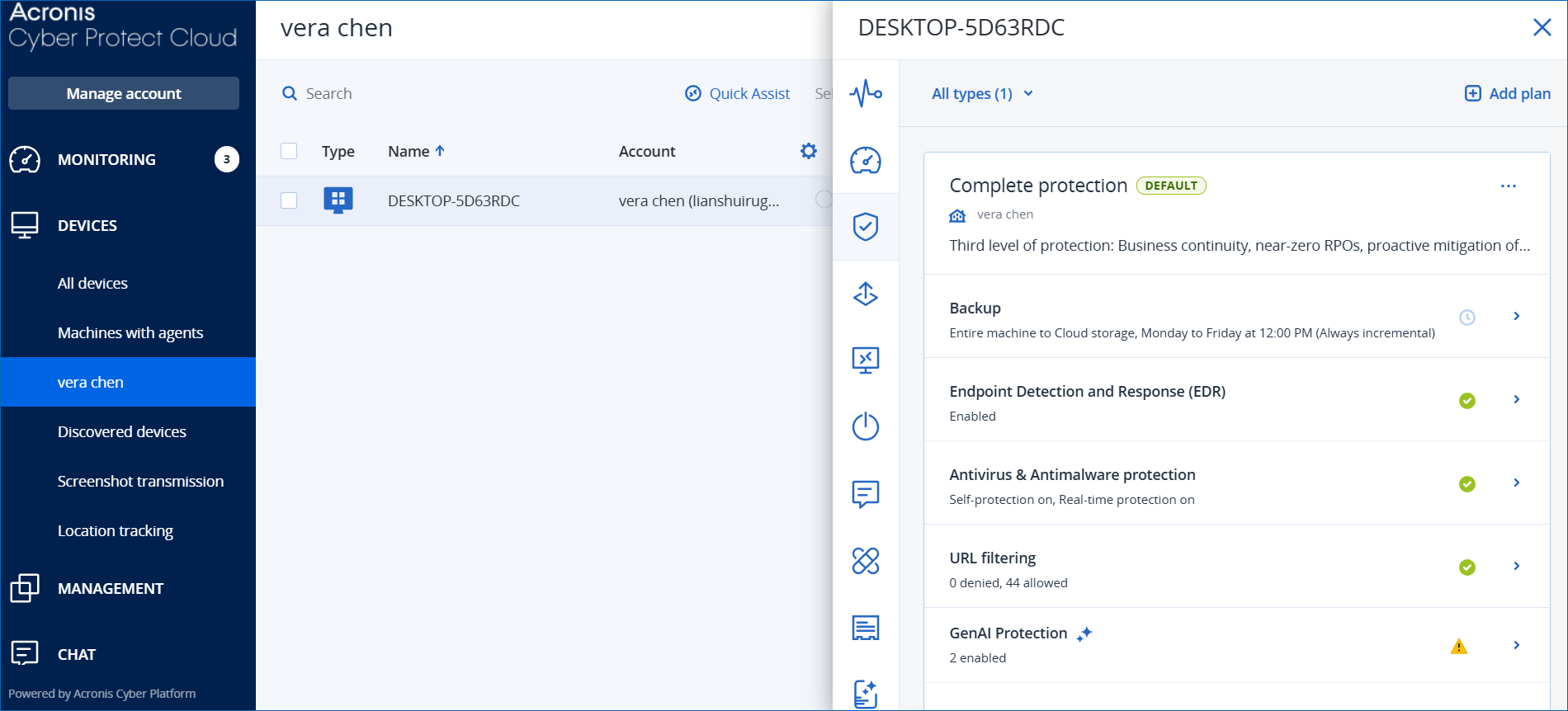Image resolution: width=1568 pixels, height=711 pixels.
Task: Click the vera chen (lianshuirug... account cell
Action: tap(699, 200)
